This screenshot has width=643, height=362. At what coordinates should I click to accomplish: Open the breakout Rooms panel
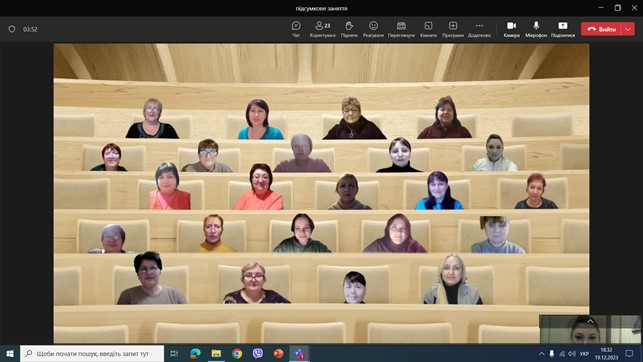pos(428,29)
